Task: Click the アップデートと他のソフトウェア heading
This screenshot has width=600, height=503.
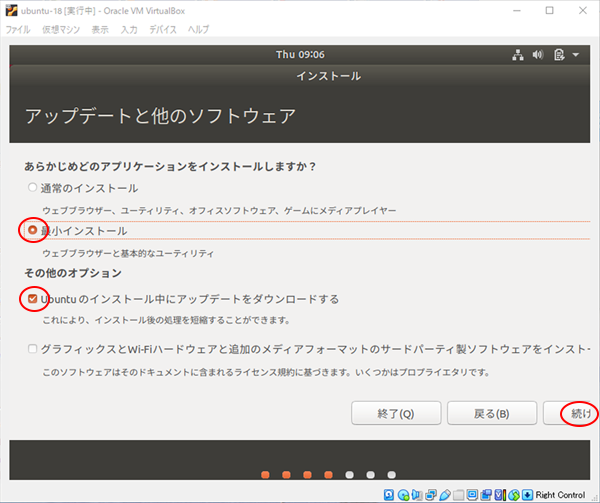Action: pyautogui.click(x=160, y=116)
